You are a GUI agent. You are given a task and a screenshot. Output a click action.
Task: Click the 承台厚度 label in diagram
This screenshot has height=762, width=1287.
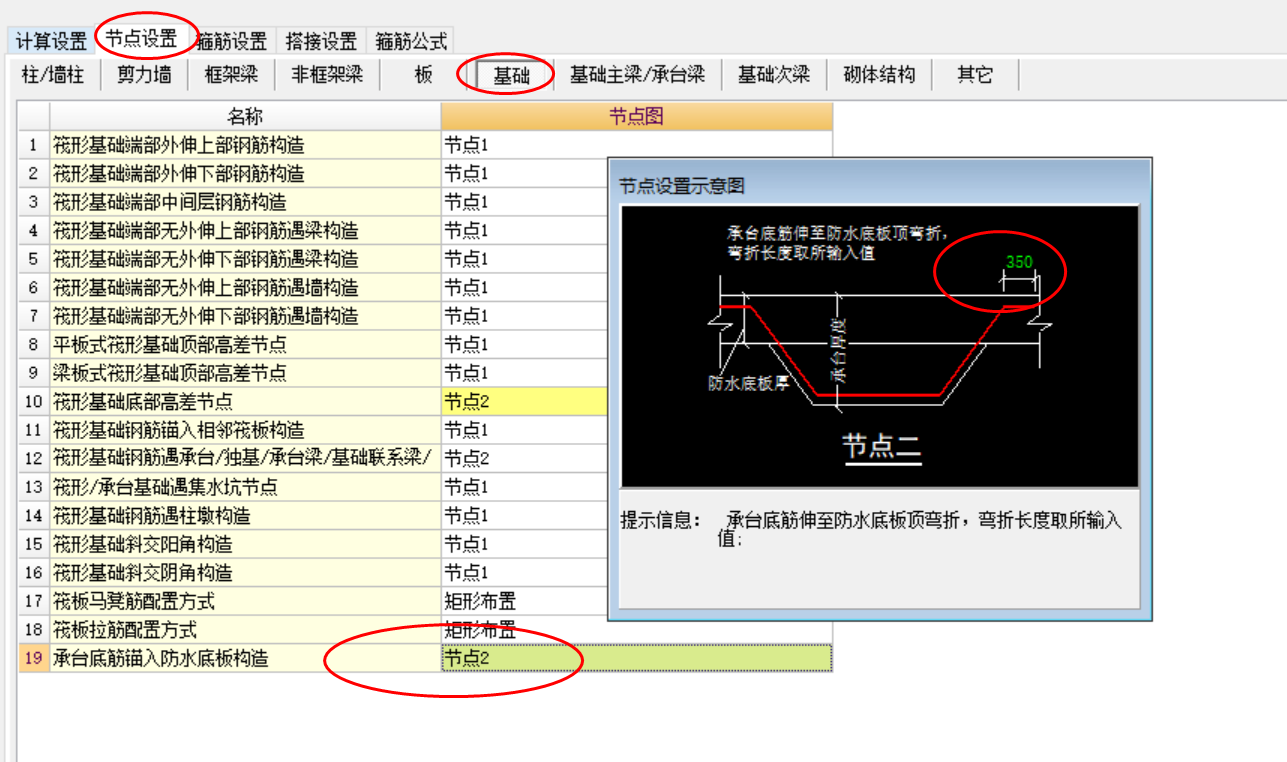[838, 352]
